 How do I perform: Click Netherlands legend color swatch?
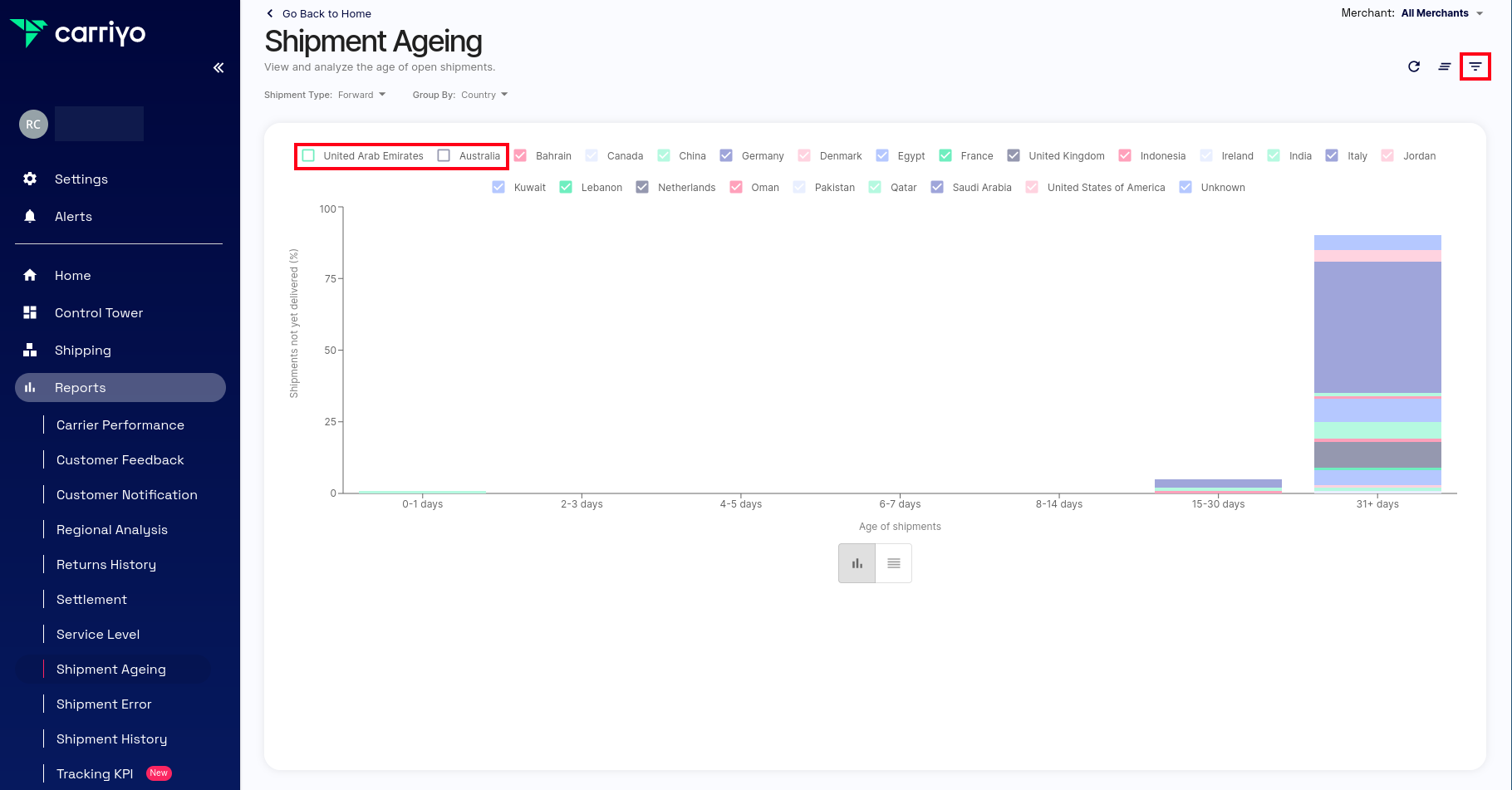point(642,187)
